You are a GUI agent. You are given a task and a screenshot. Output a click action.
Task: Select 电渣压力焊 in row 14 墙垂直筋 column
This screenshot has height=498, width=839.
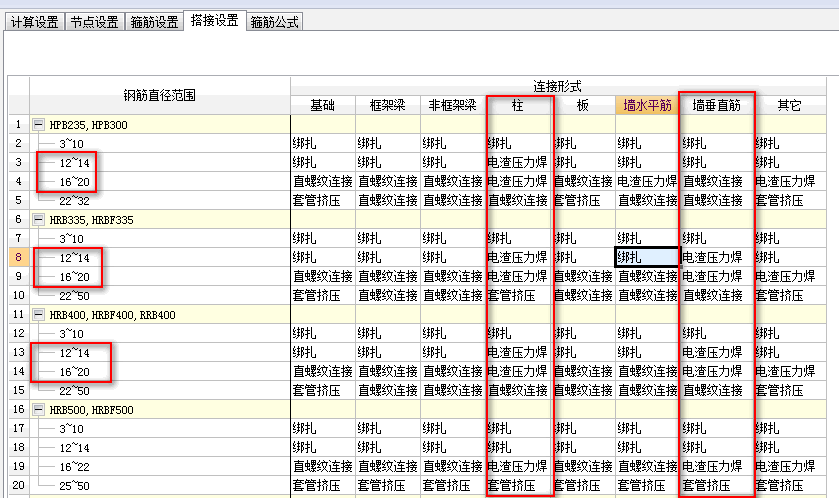pyautogui.click(x=716, y=371)
